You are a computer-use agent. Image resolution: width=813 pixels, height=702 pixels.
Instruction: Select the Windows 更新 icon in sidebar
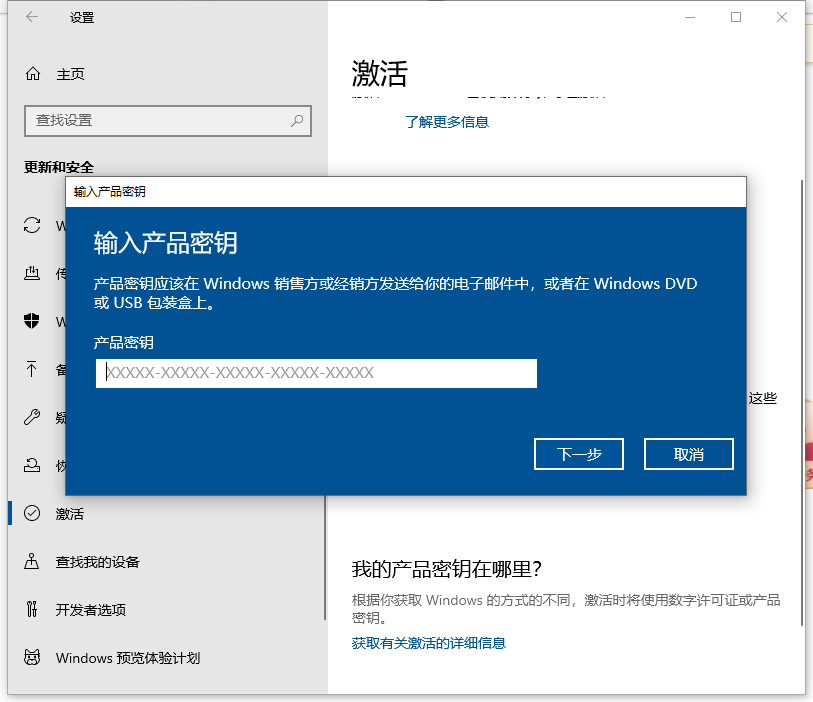(31, 225)
